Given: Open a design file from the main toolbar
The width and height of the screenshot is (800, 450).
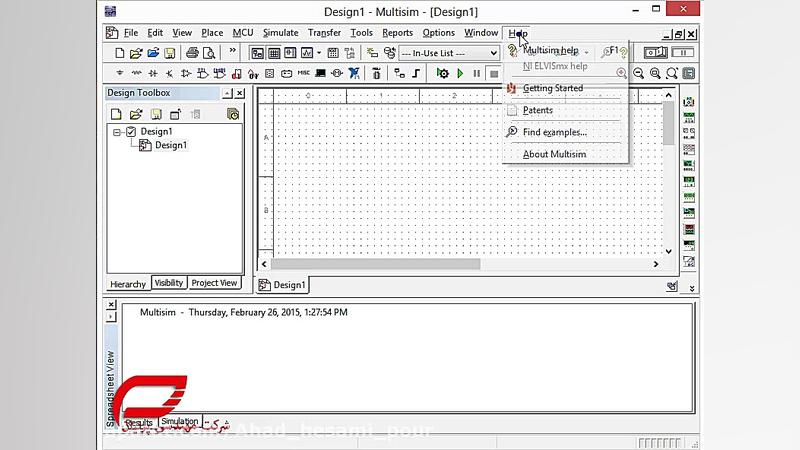Looking at the screenshot, I should [x=136, y=53].
